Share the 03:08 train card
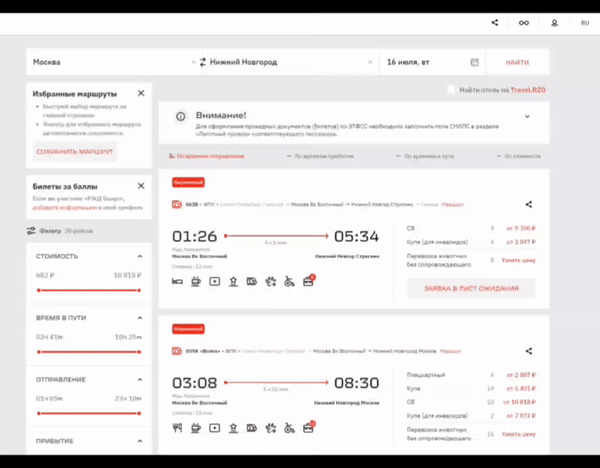 [x=528, y=351]
